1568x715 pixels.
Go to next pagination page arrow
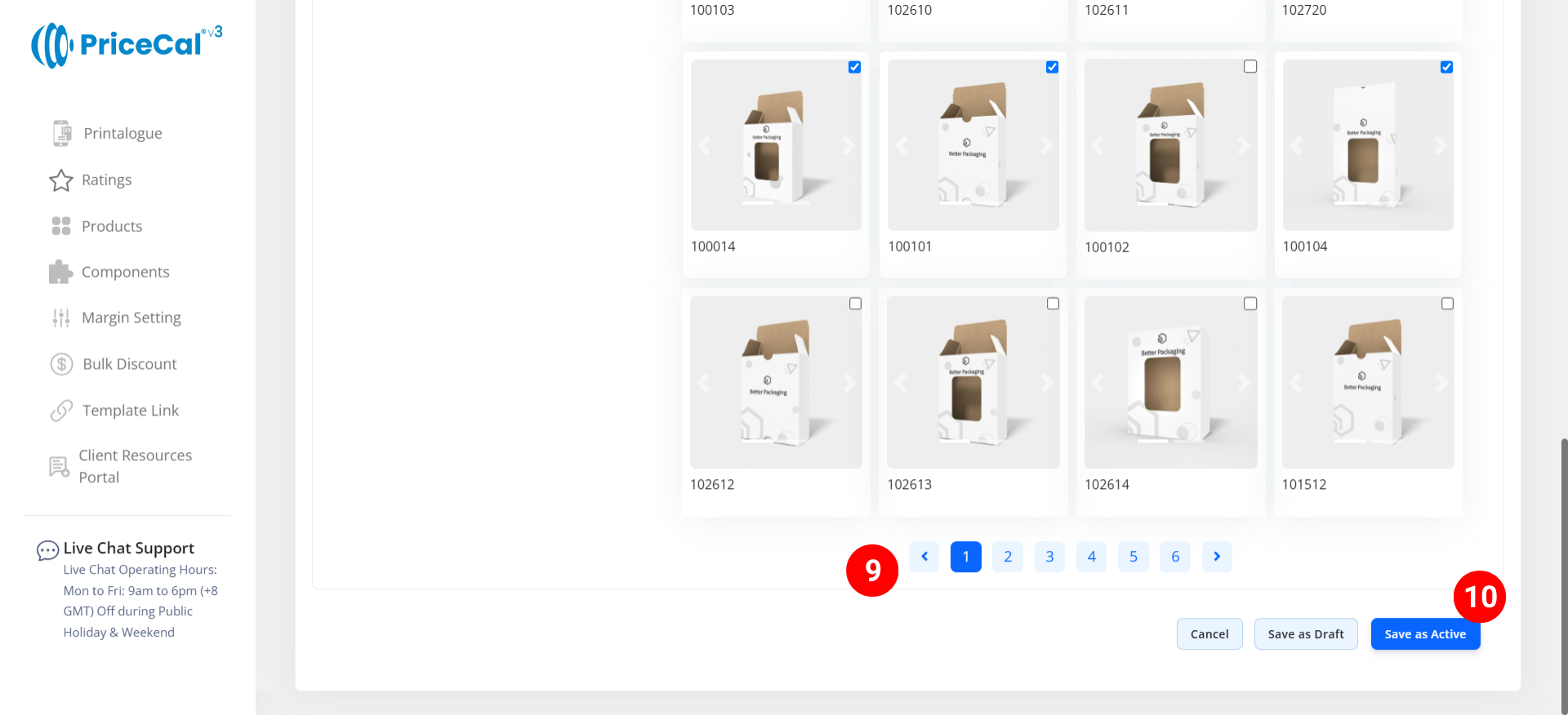pyautogui.click(x=1216, y=557)
